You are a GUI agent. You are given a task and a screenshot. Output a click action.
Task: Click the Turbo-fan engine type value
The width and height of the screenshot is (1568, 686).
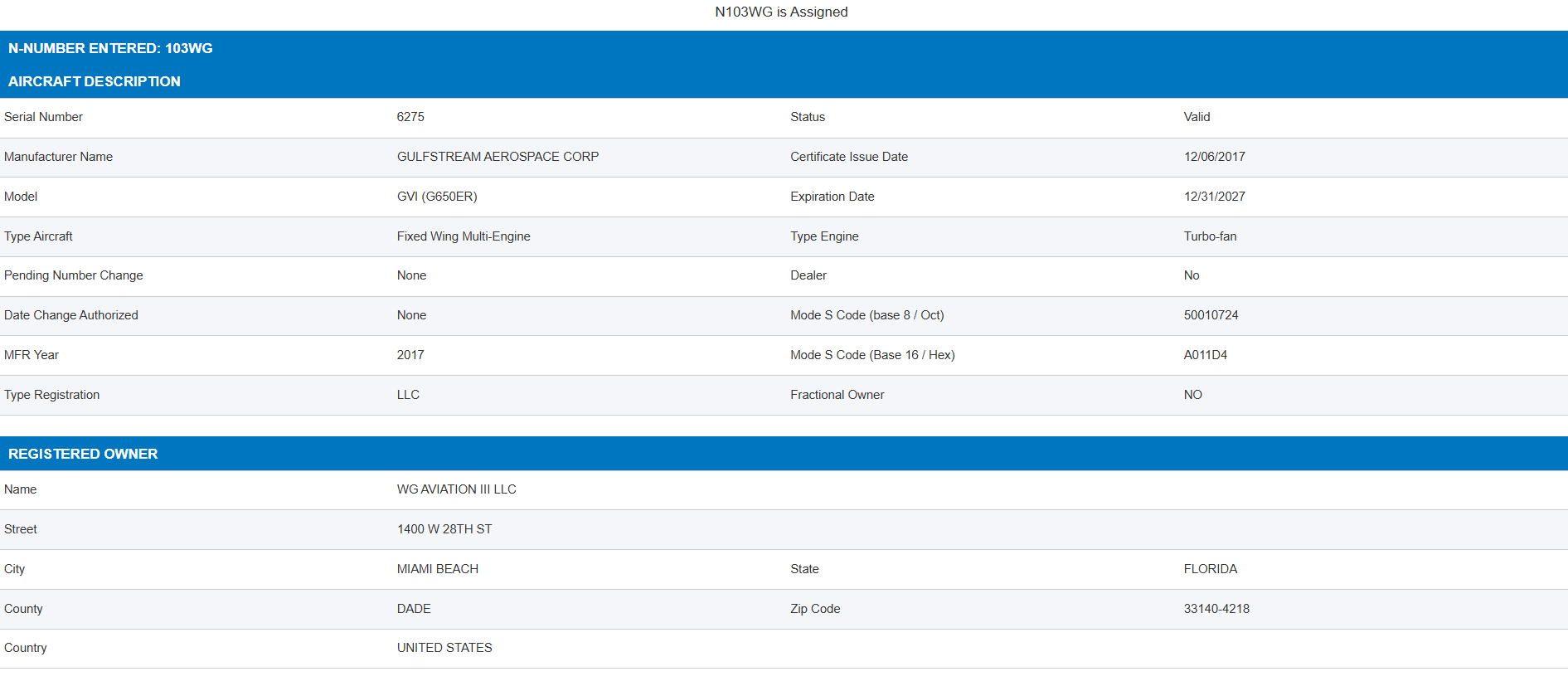(1210, 236)
